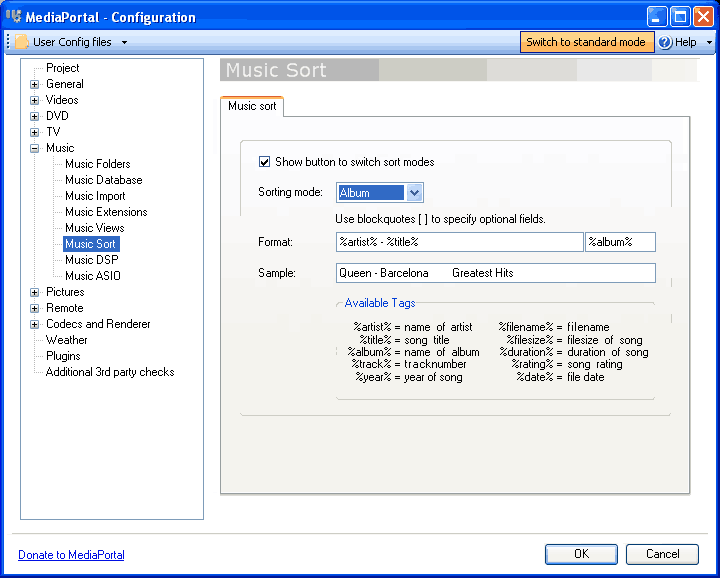Expand the Codecs and Renderer node

pyautogui.click(x=34, y=324)
